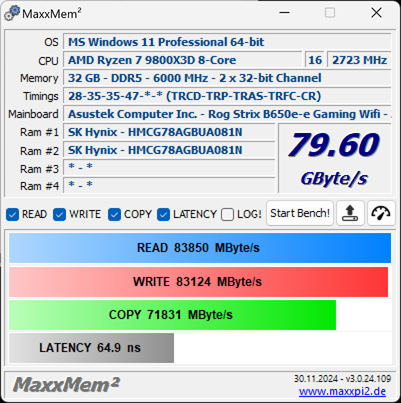The height and width of the screenshot is (403, 401).
Task: Click the Timings label
Action: click(41, 96)
